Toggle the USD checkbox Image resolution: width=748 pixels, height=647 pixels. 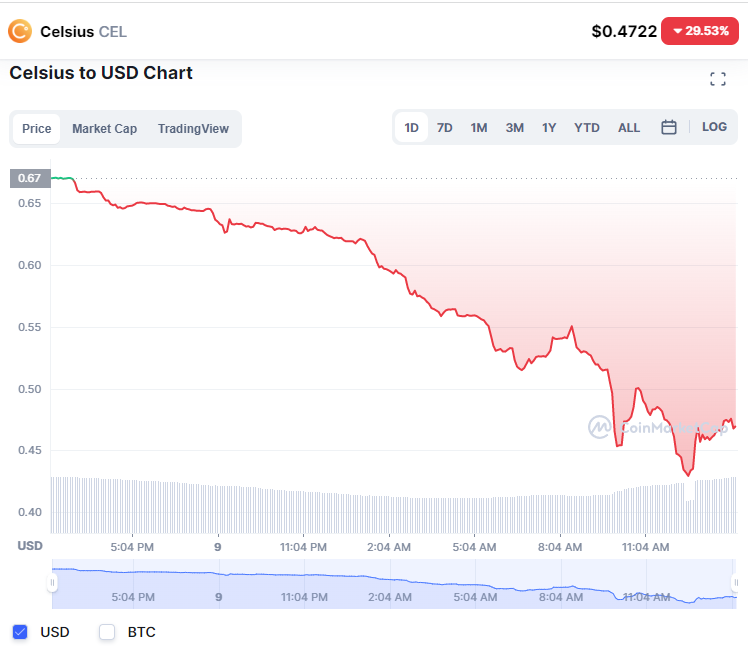click(21, 632)
